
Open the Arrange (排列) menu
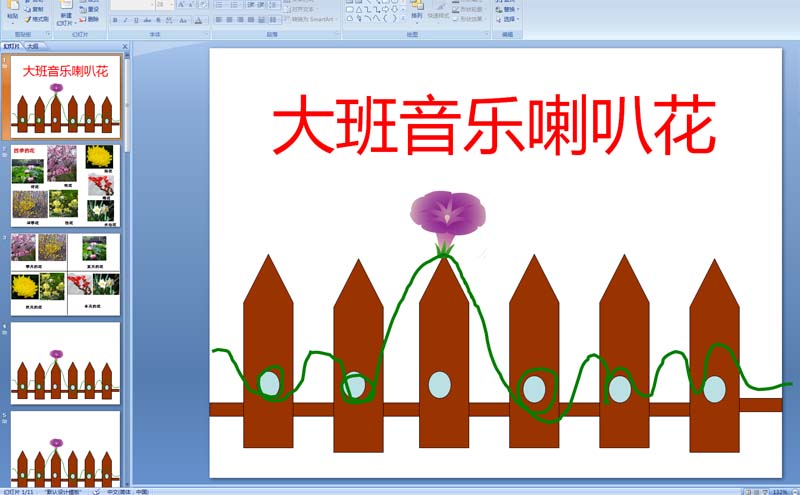tap(417, 11)
